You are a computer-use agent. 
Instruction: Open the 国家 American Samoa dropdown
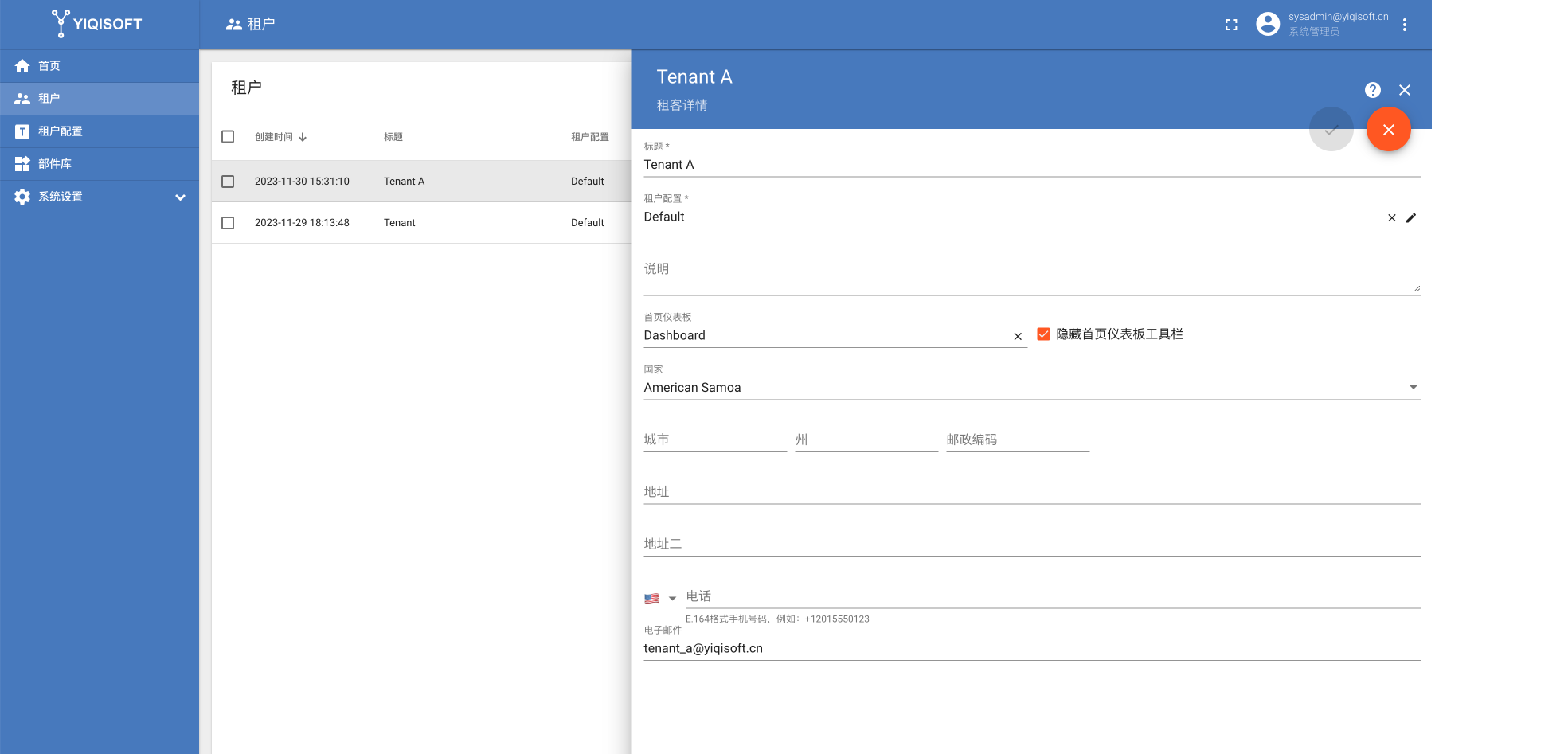pos(1032,388)
